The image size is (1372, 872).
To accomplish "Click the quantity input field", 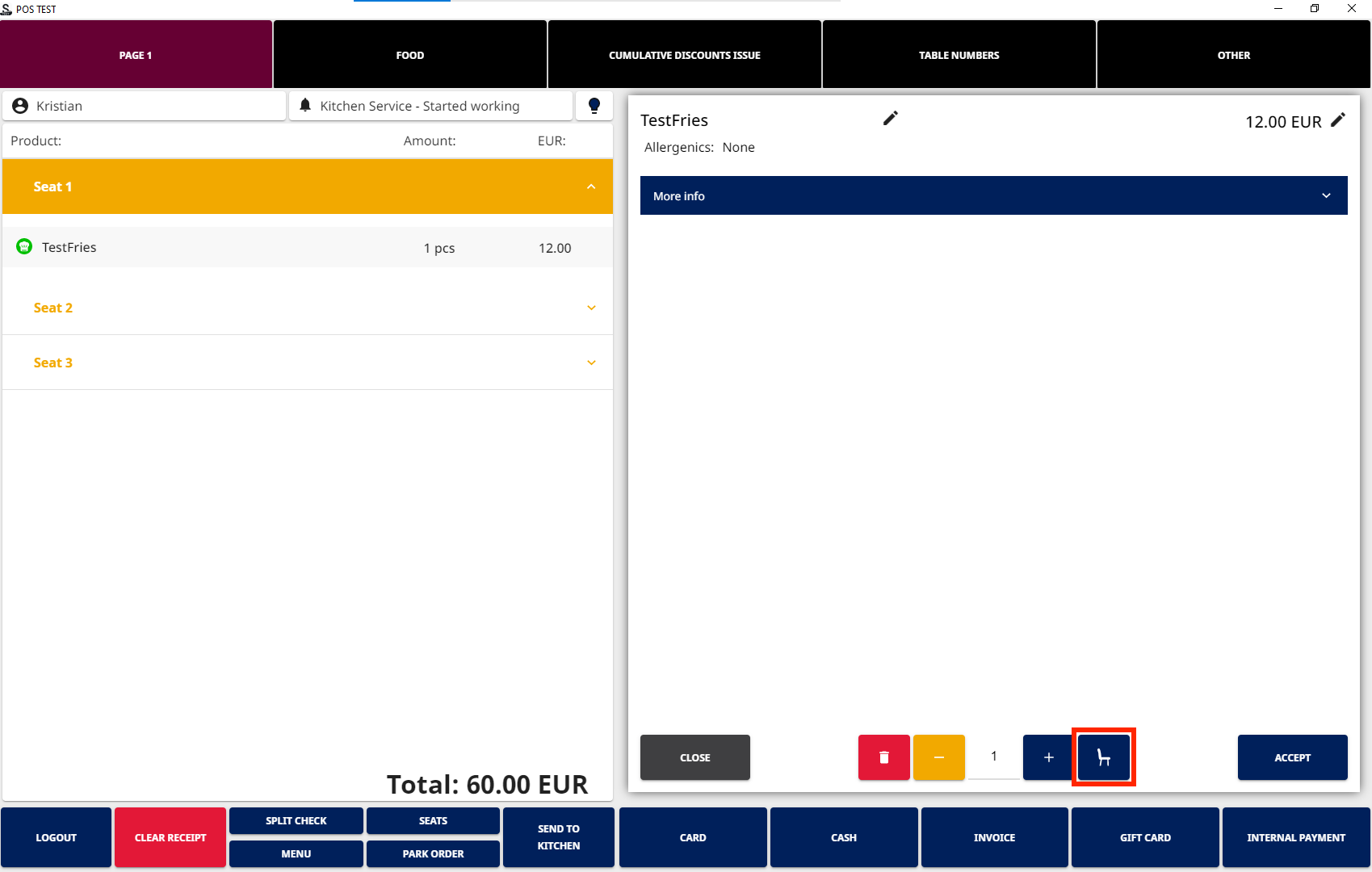I will (x=993, y=757).
